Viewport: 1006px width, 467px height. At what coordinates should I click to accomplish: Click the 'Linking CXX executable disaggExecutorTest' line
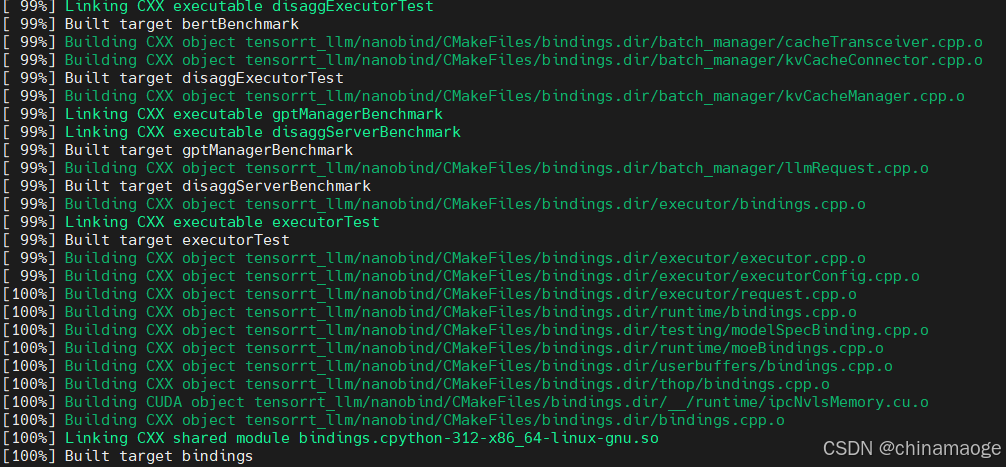(x=218, y=6)
